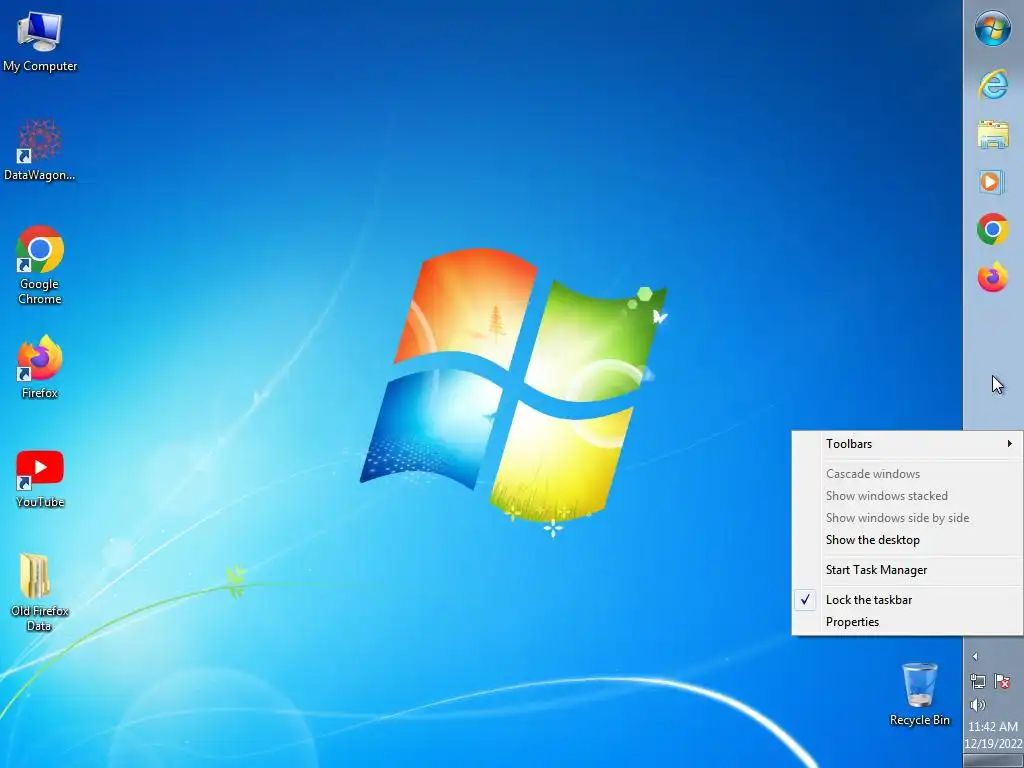This screenshot has width=1024, height=768.
Task: Click the volume speaker tray icon
Action: 978,705
